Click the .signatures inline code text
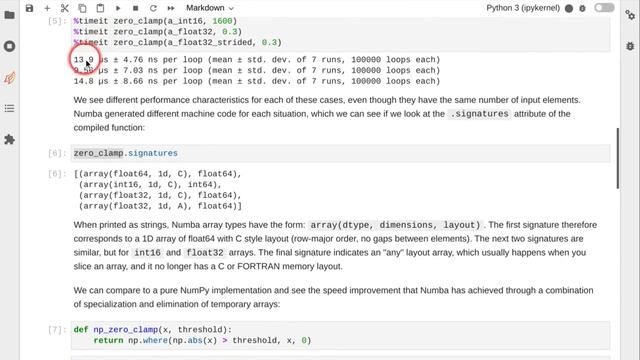This screenshot has width=640, height=360. [x=479, y=114]
